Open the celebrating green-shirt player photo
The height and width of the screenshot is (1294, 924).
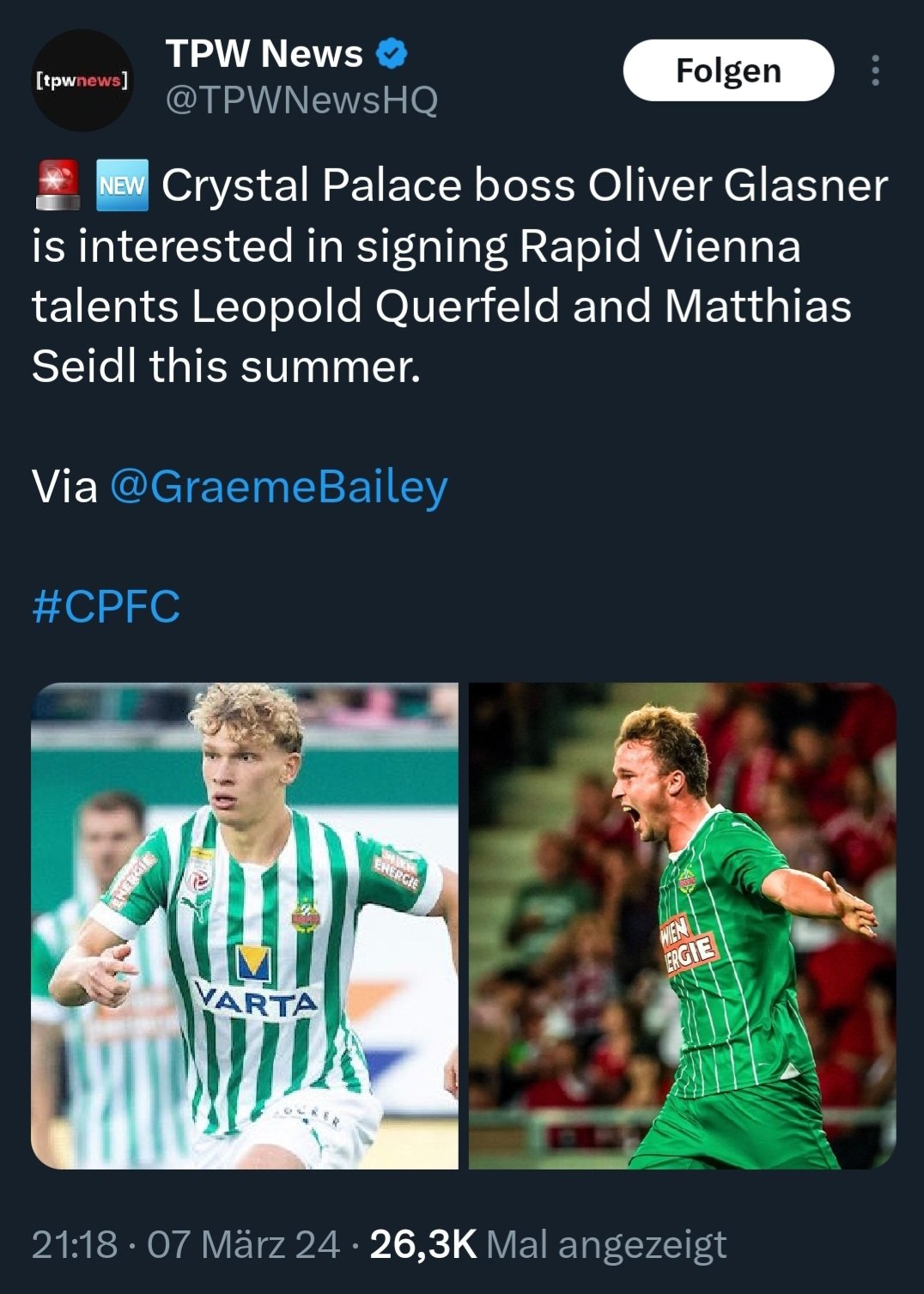point(683,926)
